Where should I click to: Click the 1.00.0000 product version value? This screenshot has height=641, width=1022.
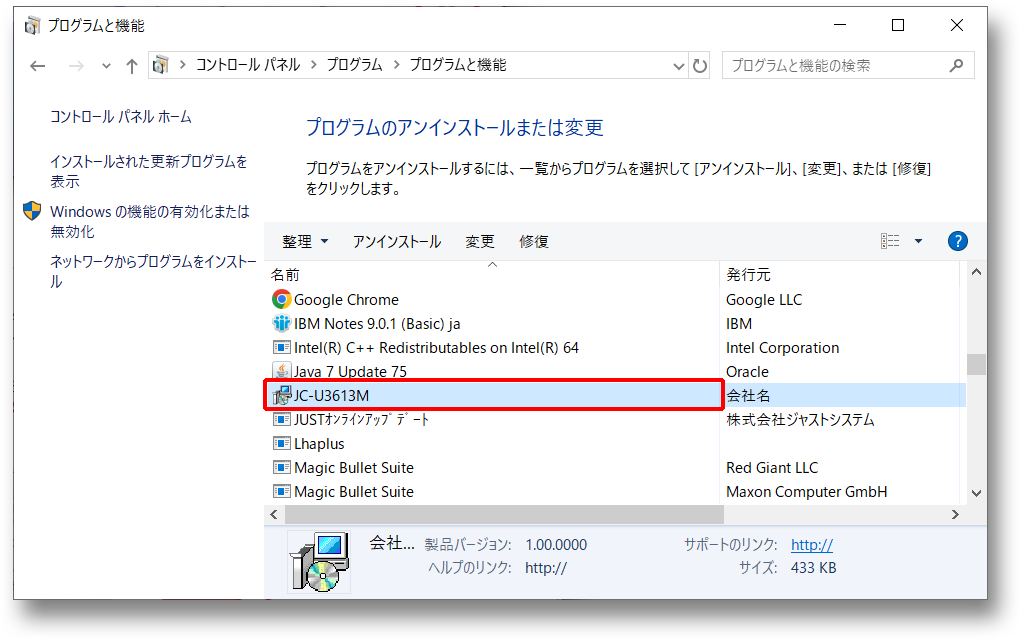tap(556, 544)
